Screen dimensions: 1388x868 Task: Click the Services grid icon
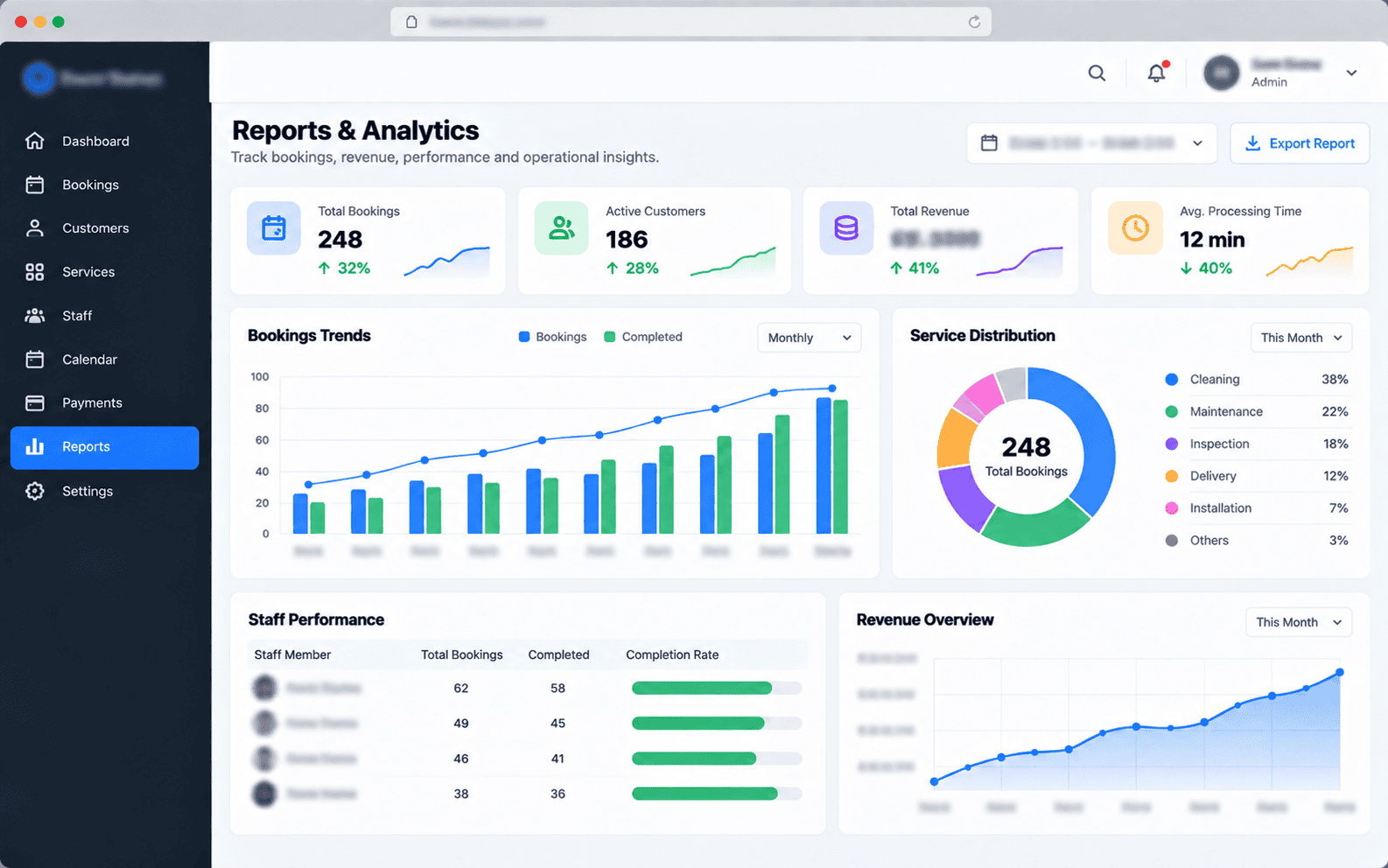(35, 272)
